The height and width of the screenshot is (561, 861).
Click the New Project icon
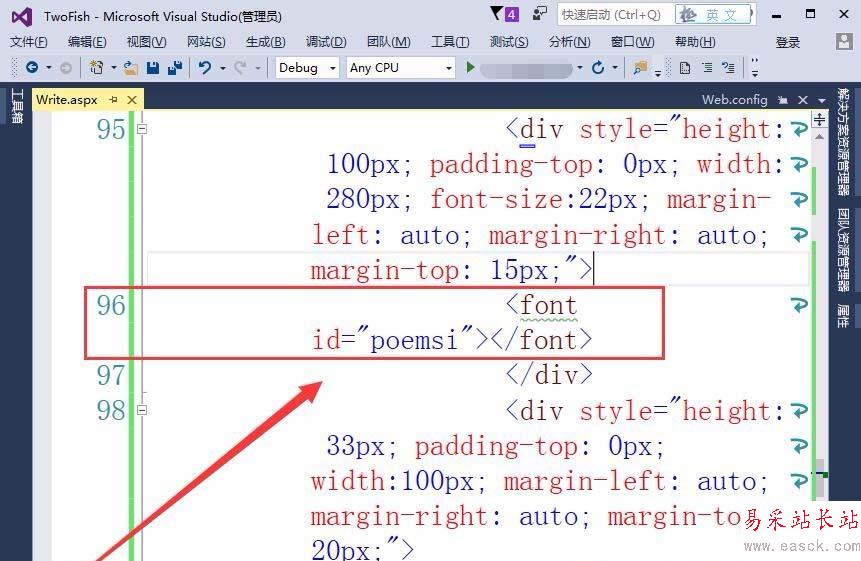pos(97,68)
